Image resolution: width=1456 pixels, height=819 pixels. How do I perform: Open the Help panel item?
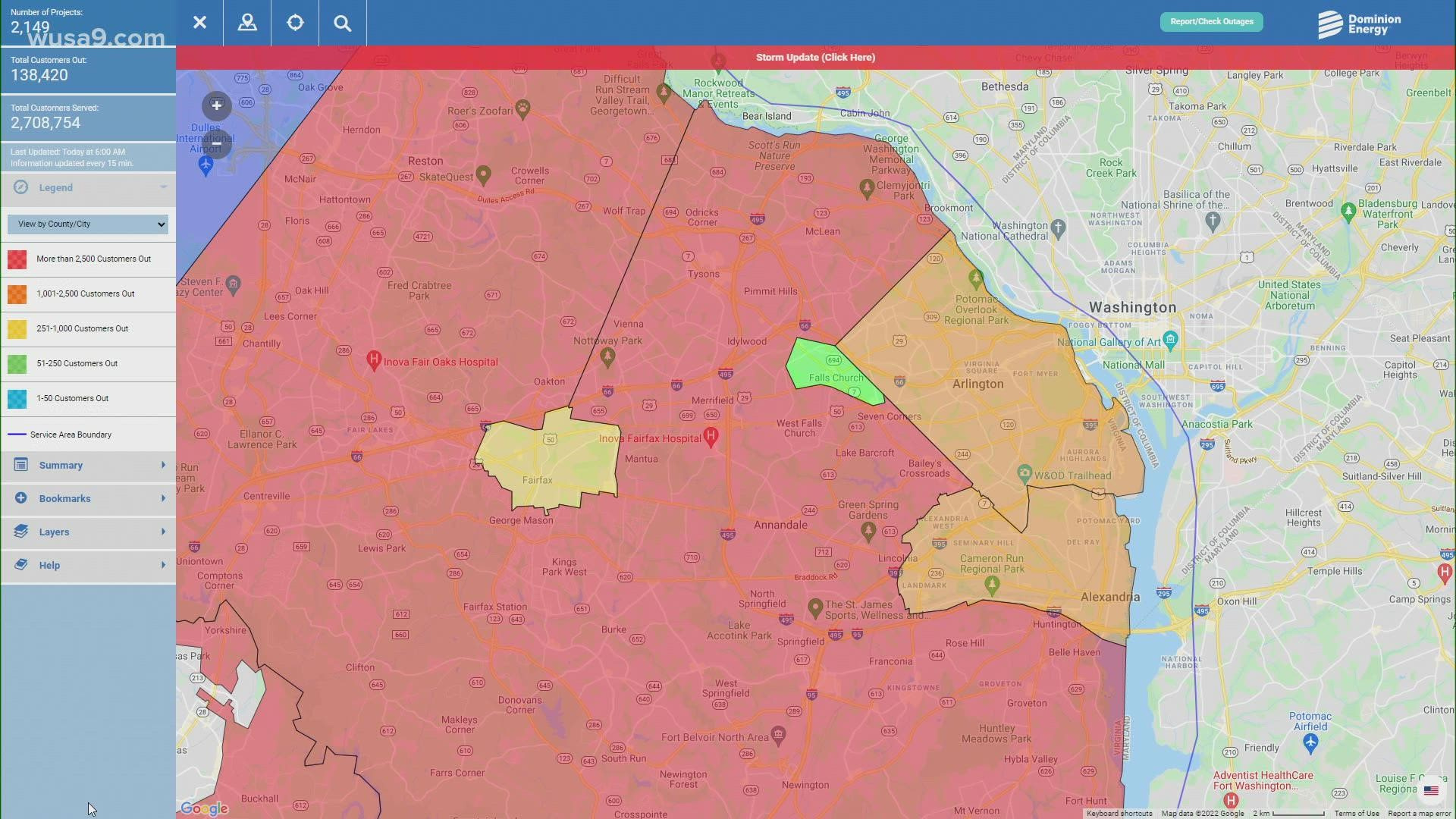pyautogui.click(x=88, y=565)
